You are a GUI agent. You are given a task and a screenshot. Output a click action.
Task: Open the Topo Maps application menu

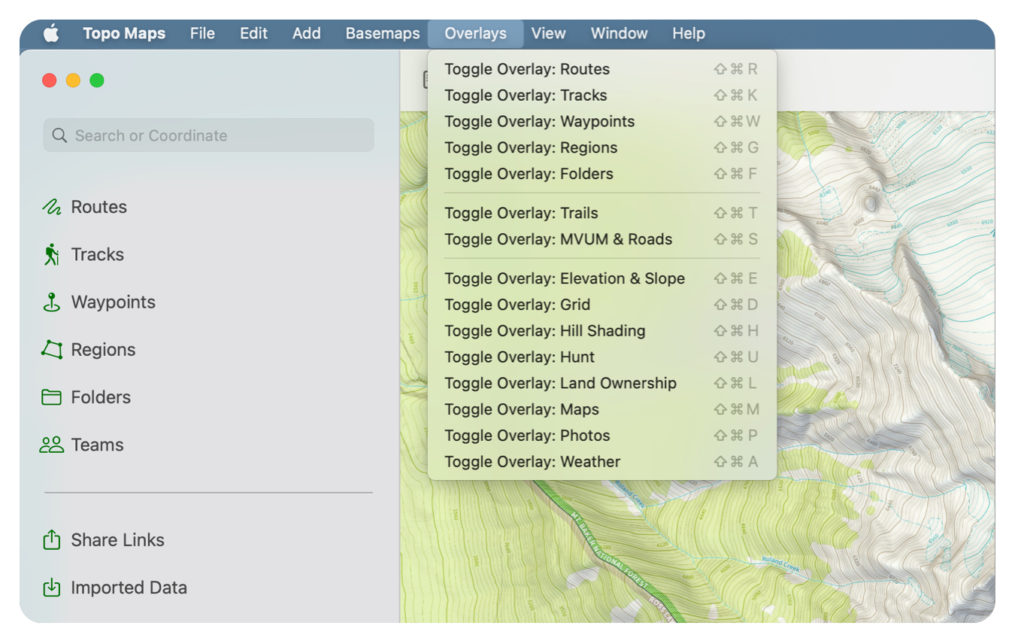pos(124,33)
